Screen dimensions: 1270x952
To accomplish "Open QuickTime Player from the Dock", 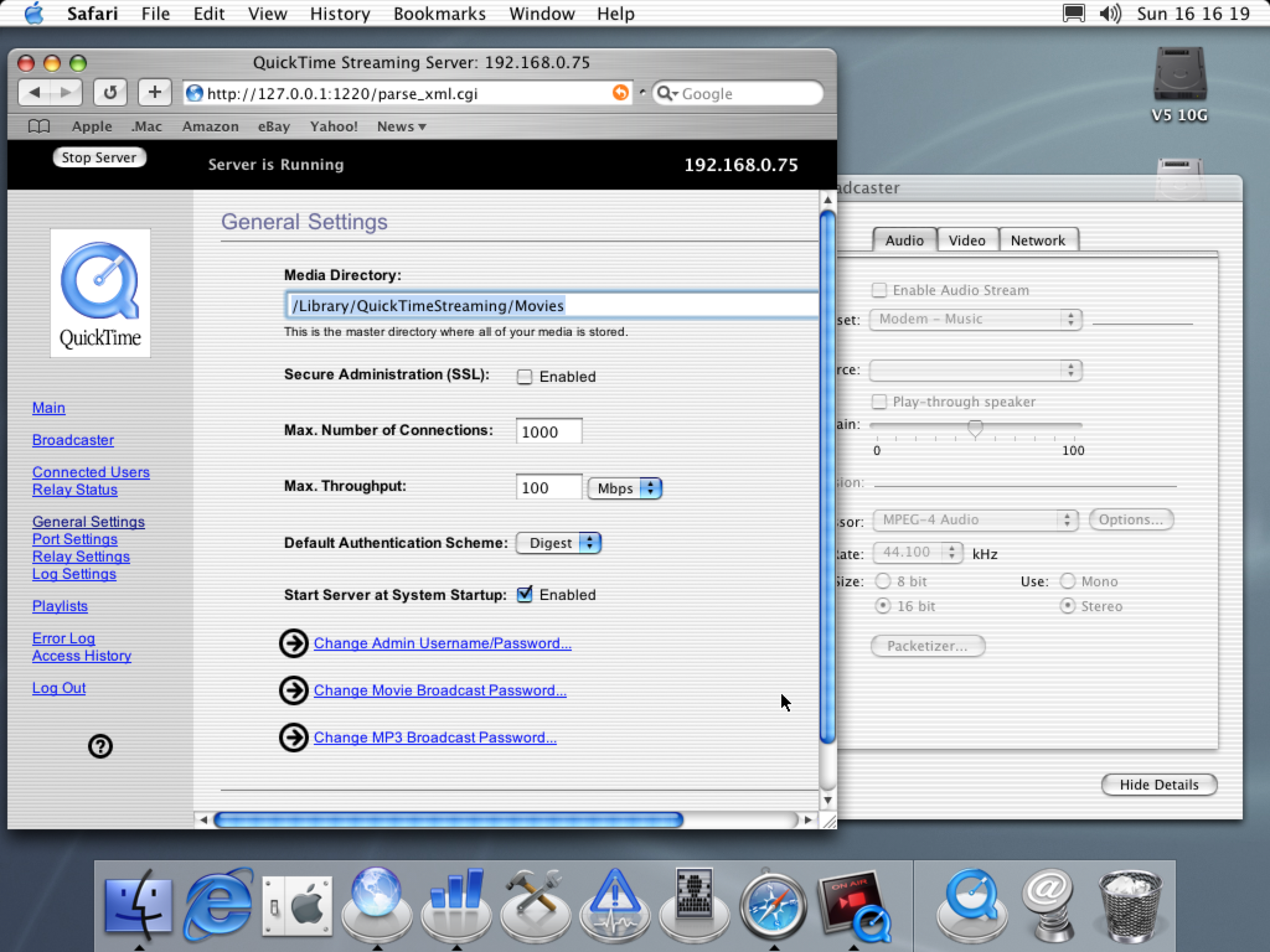I will point(971,904).
